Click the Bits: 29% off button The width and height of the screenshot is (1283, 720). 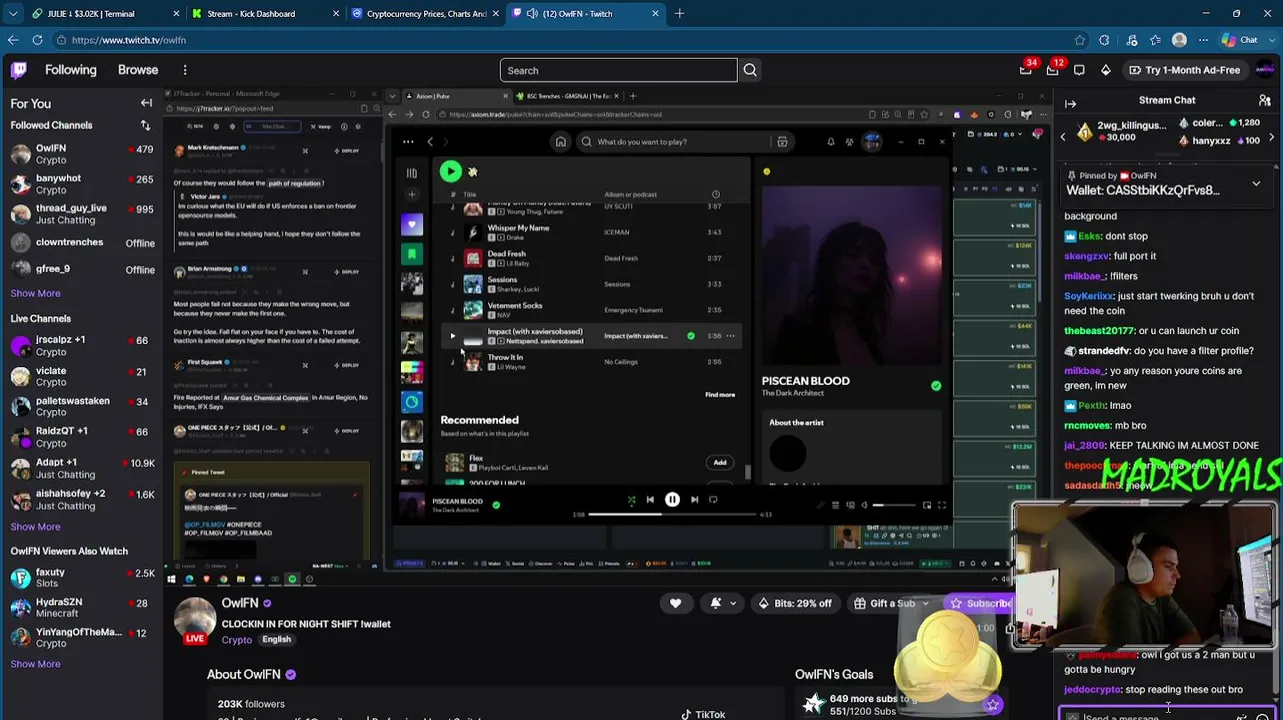click(795, 604)
